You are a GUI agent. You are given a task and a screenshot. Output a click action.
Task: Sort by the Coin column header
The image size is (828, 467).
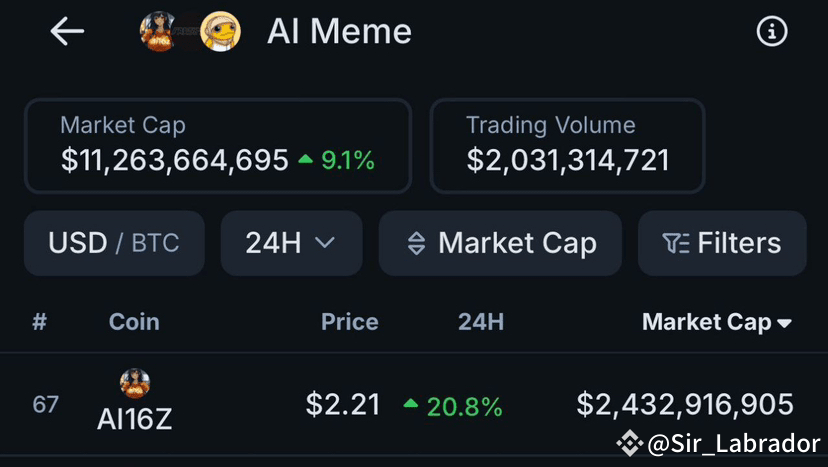(x=134, y=322)
